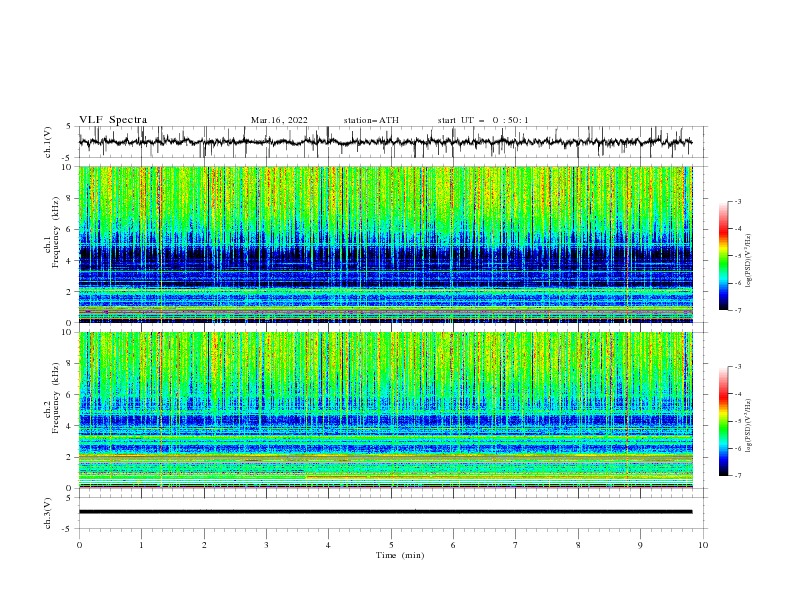This screenshot has width=792, height=612.
Task: Click the ch.1 spectrogram color bar
Action: (724, 255)
